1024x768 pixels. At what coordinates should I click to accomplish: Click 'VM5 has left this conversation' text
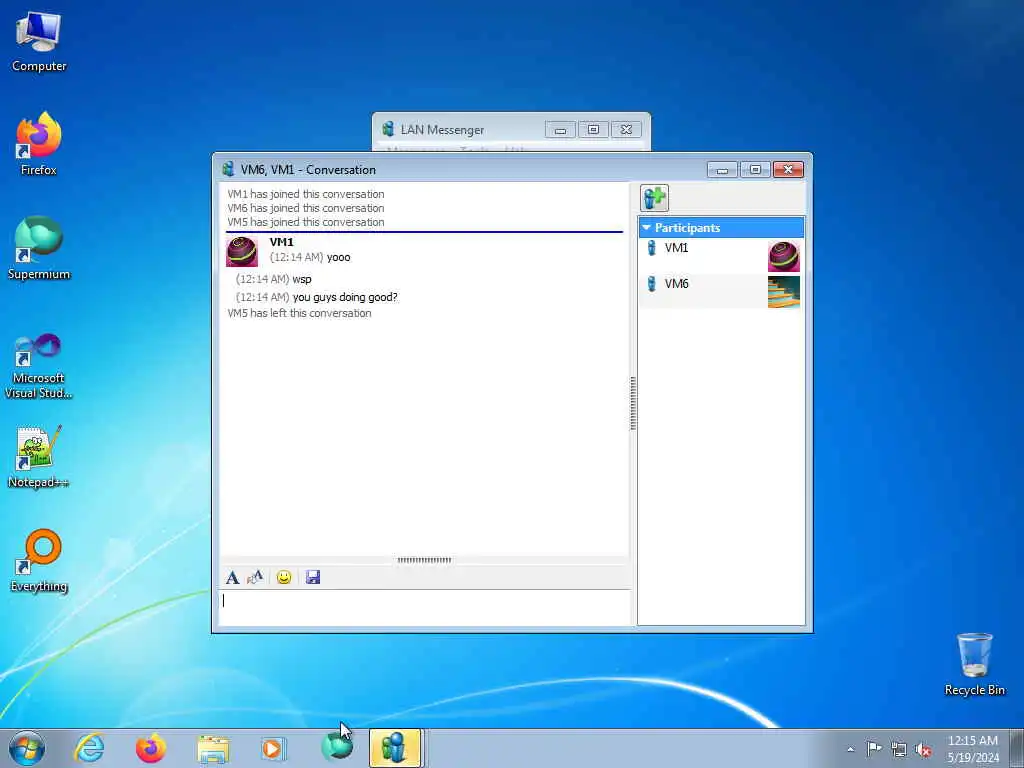(x=299, y=313)
